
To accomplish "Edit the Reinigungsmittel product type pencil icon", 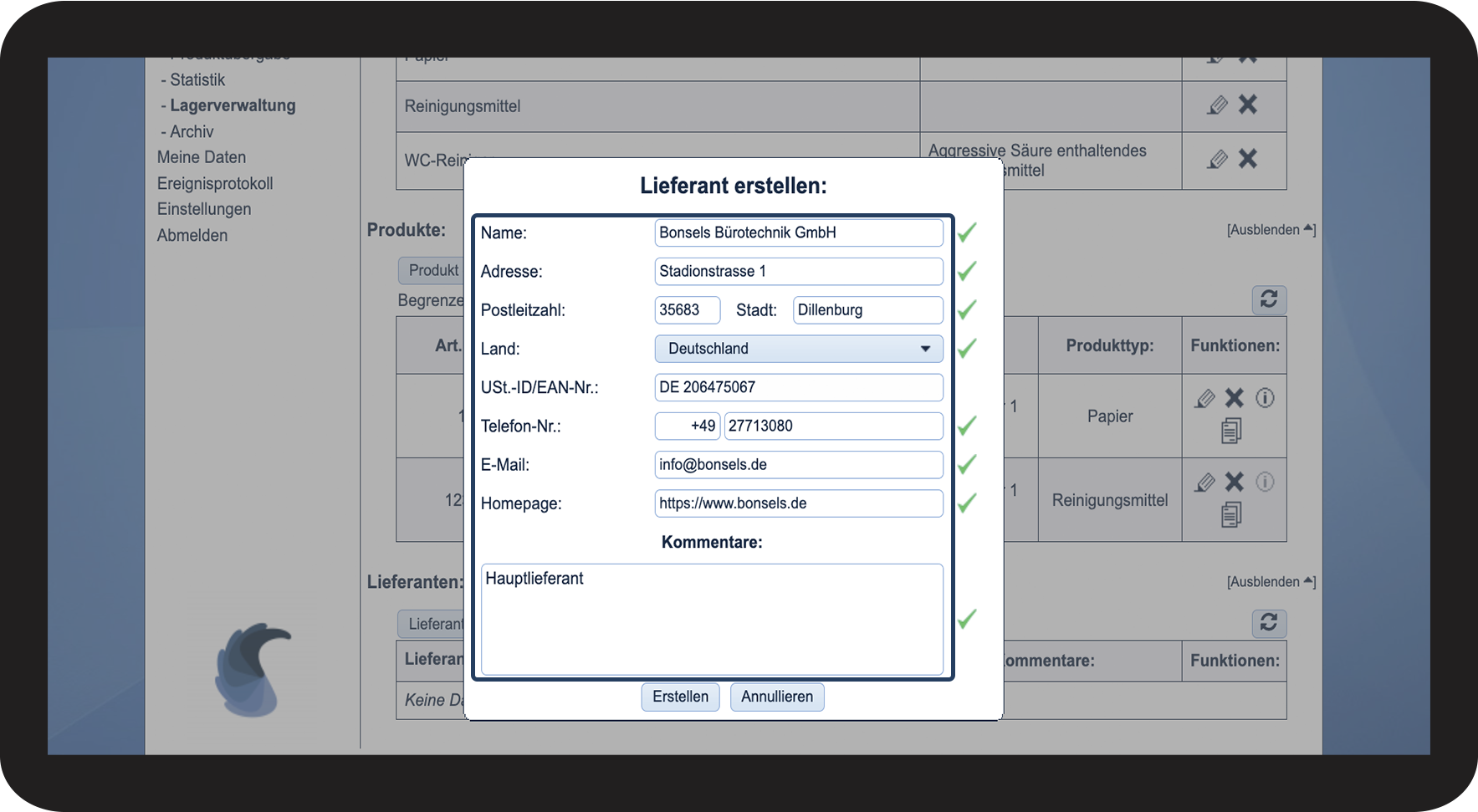I will tap(1218, 105).
